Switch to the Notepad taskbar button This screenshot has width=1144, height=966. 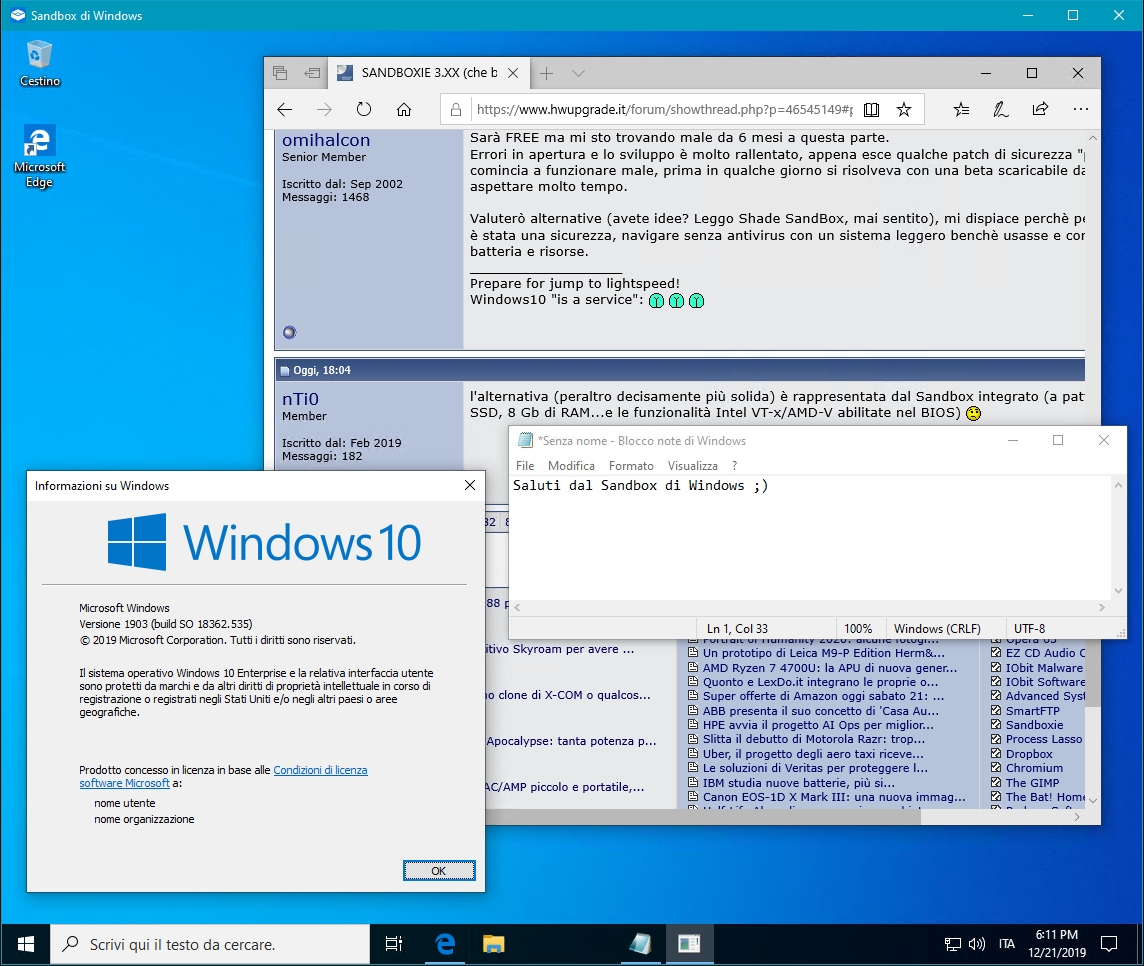(640, 945)
